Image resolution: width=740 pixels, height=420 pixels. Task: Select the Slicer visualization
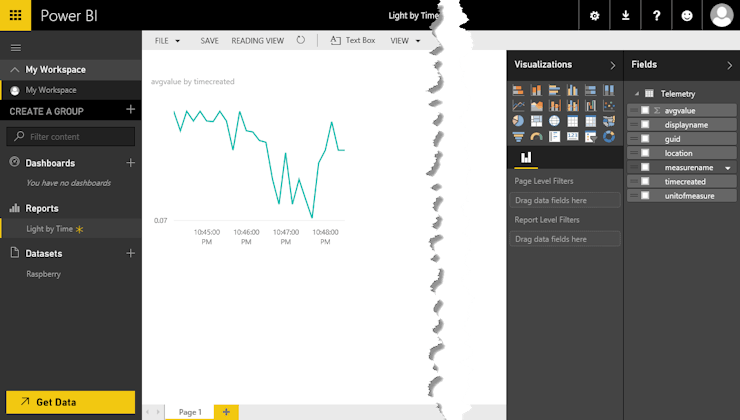590,136
